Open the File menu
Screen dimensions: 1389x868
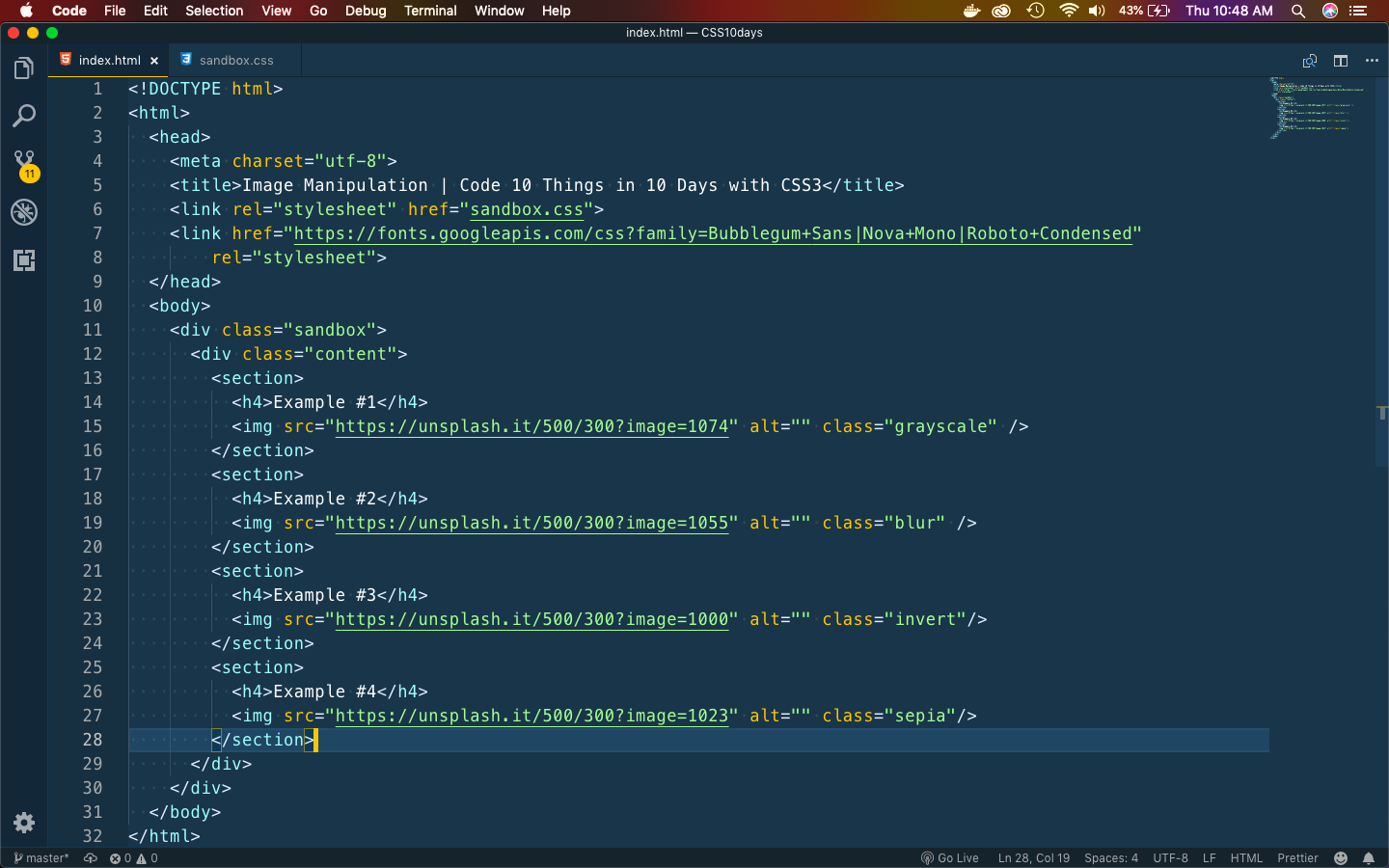point(115,11)
